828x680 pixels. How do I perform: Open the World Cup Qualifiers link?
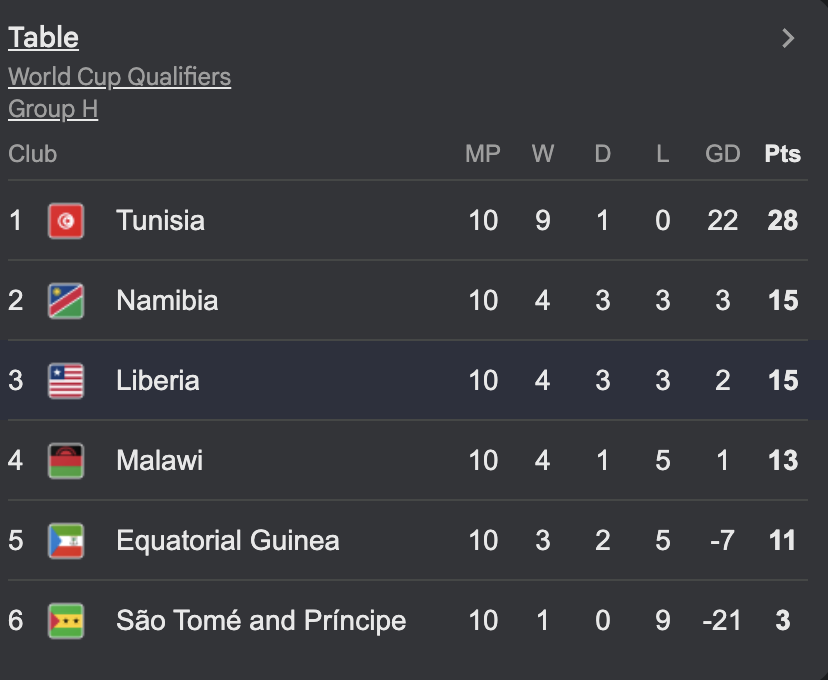(119, 77)
